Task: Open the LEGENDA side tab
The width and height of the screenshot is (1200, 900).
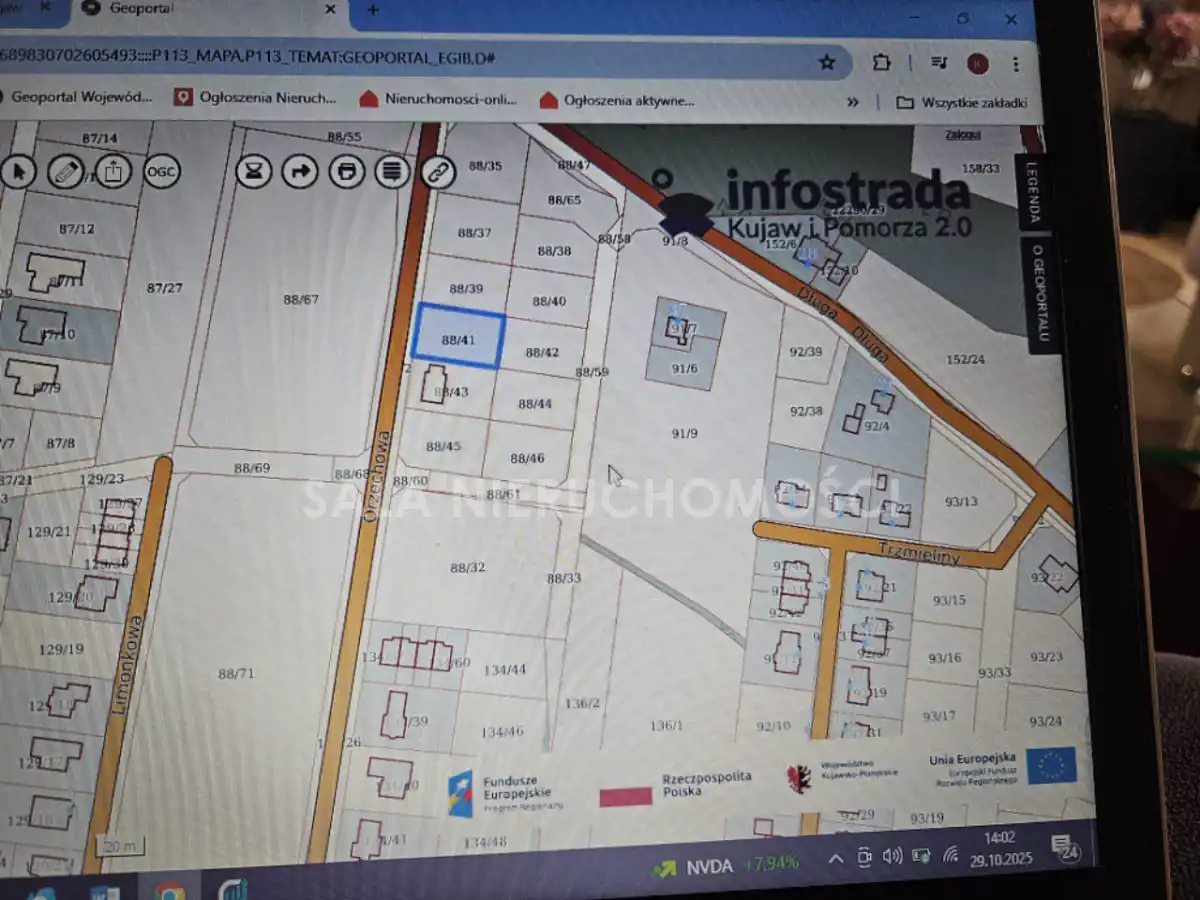Action: click(x=1033, y=193)
